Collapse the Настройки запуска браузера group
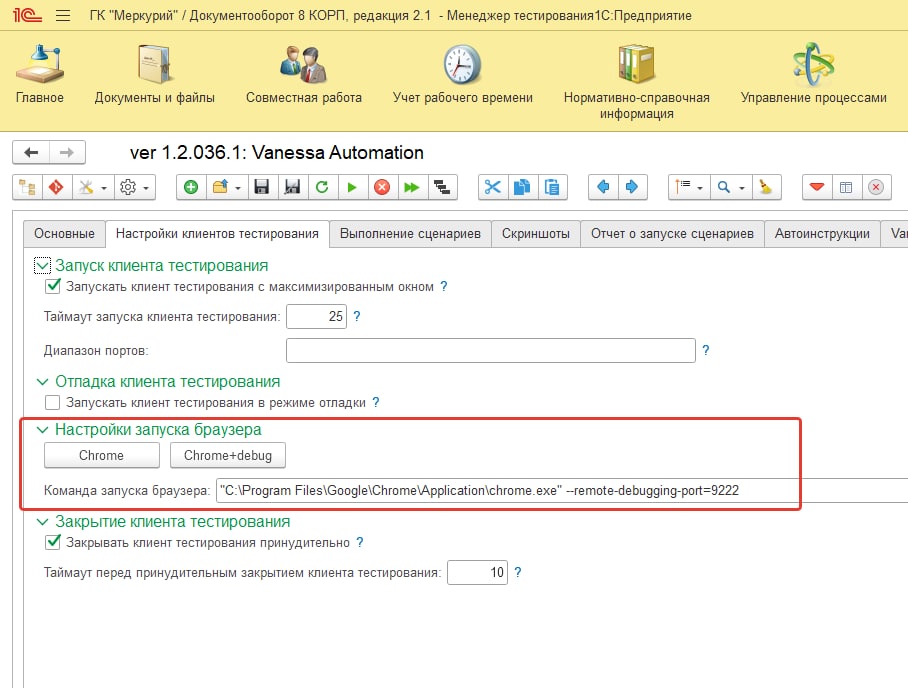Viewport: 908px width, 688px height. click(42, 430)
